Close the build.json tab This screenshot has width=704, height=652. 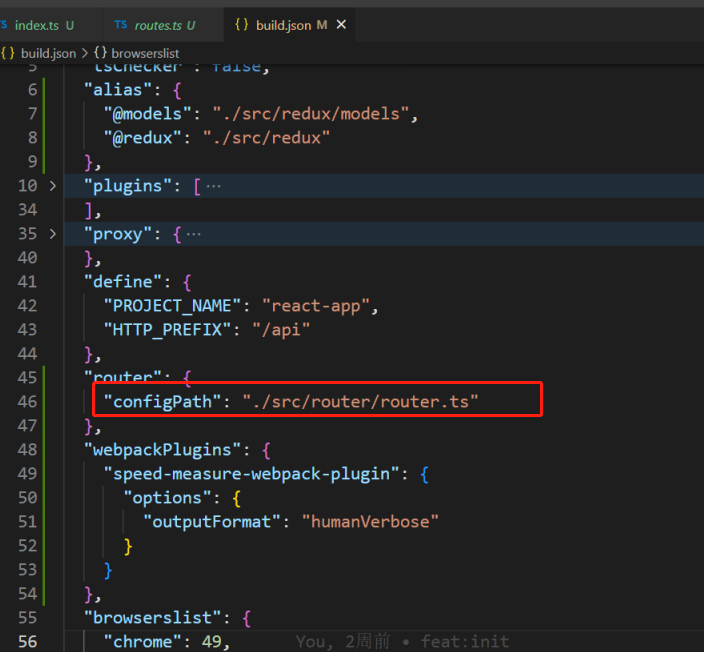[x=341, y=25]
